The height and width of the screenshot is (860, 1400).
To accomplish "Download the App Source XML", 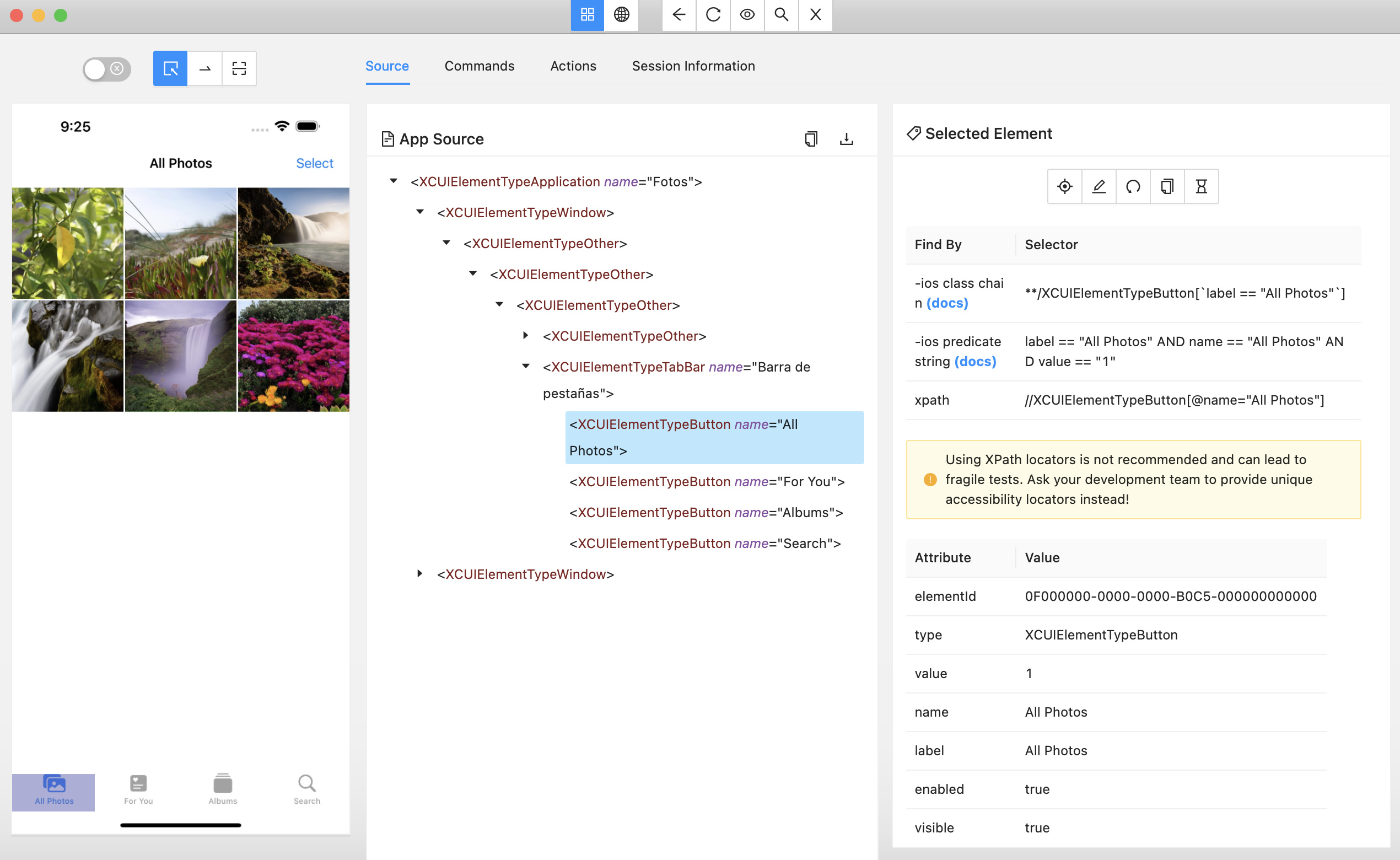I will [x=847, y=138].
